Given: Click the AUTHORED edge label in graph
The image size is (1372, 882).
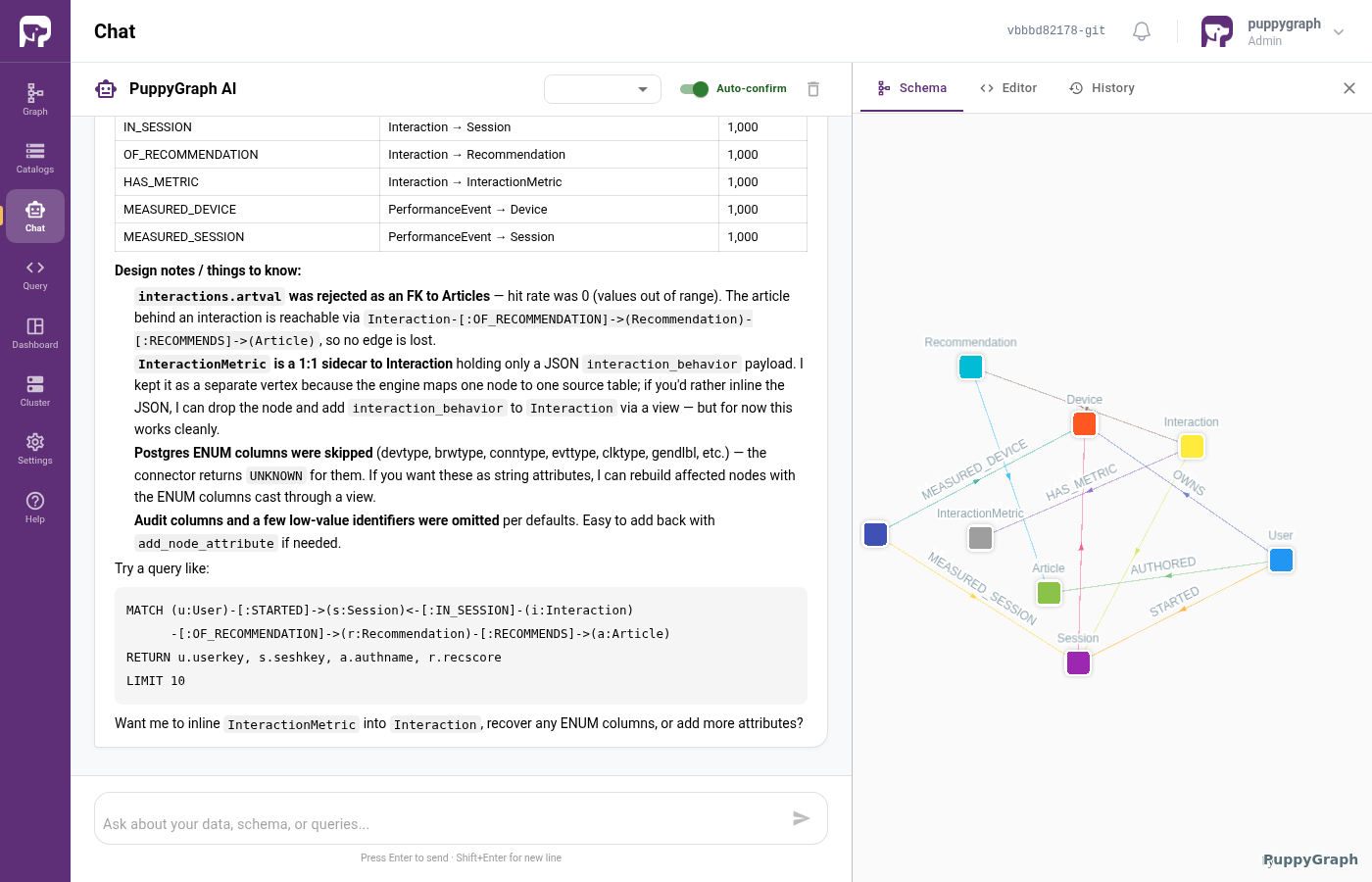Looking at the screenshot, I should [1163, 565].
